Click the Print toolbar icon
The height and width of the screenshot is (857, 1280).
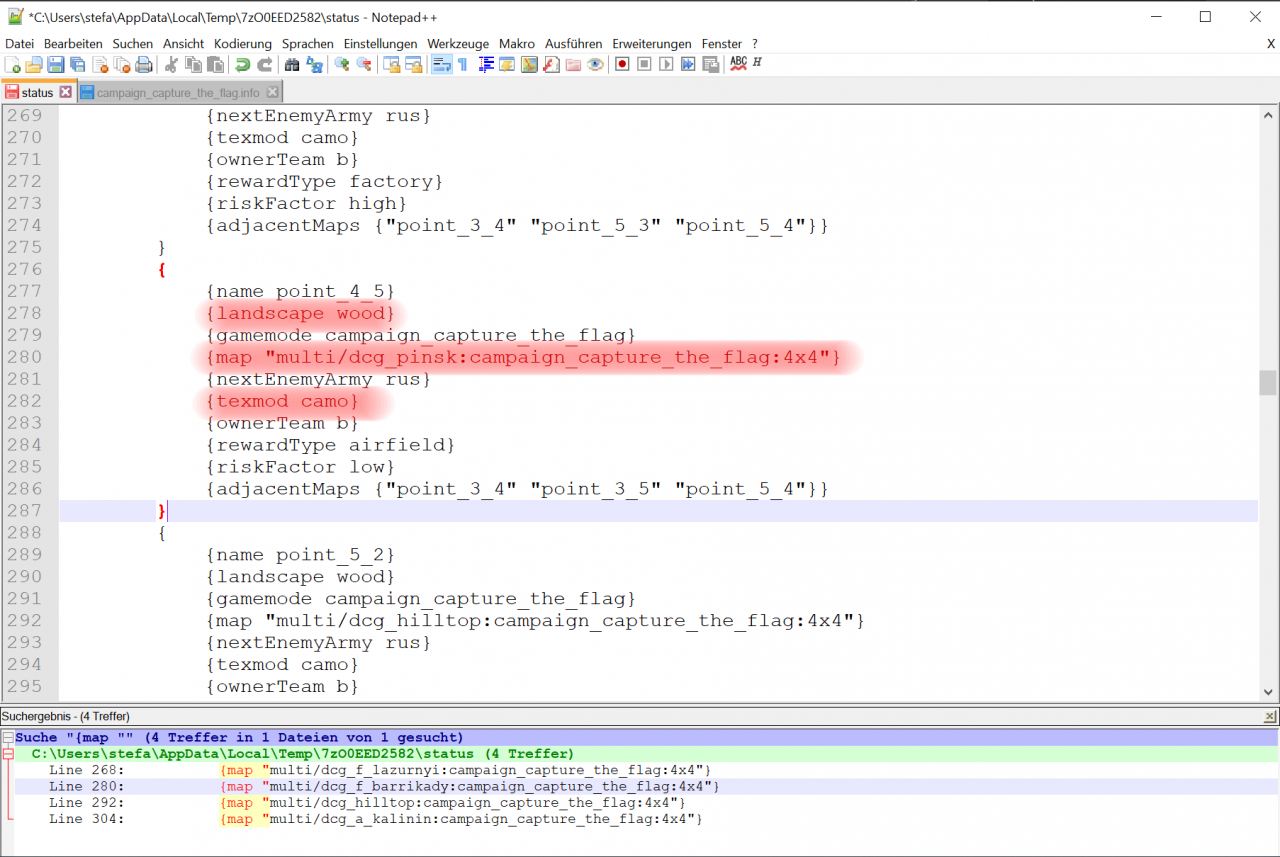pos(144,65)
